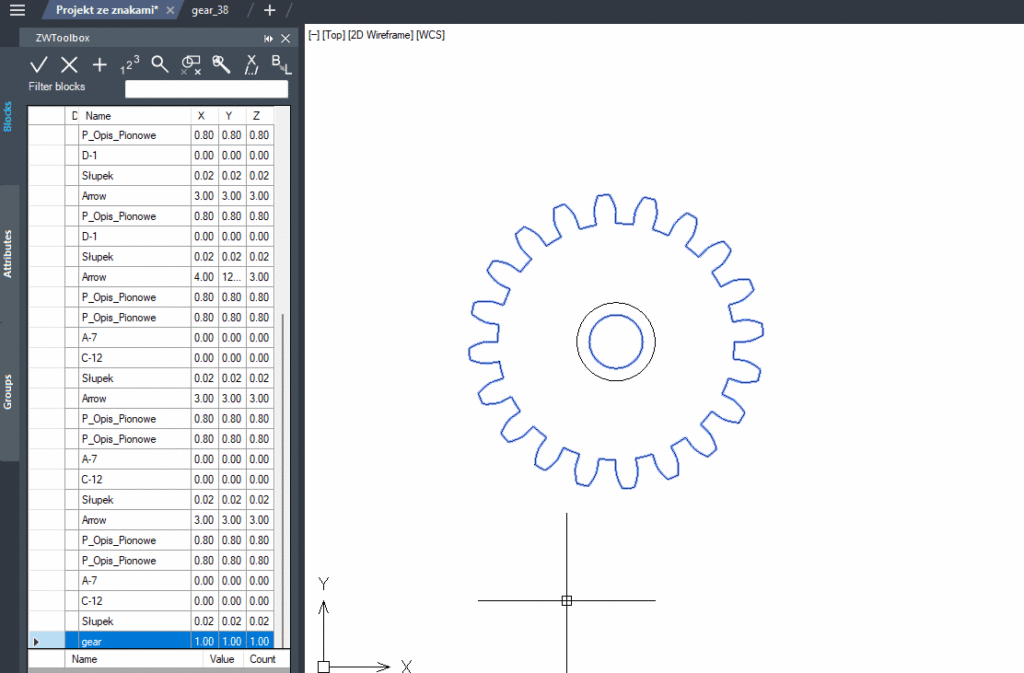Click the remove shapes icon with x marks
Viewport: 1024px width, 673px height.
pos(191,65)
